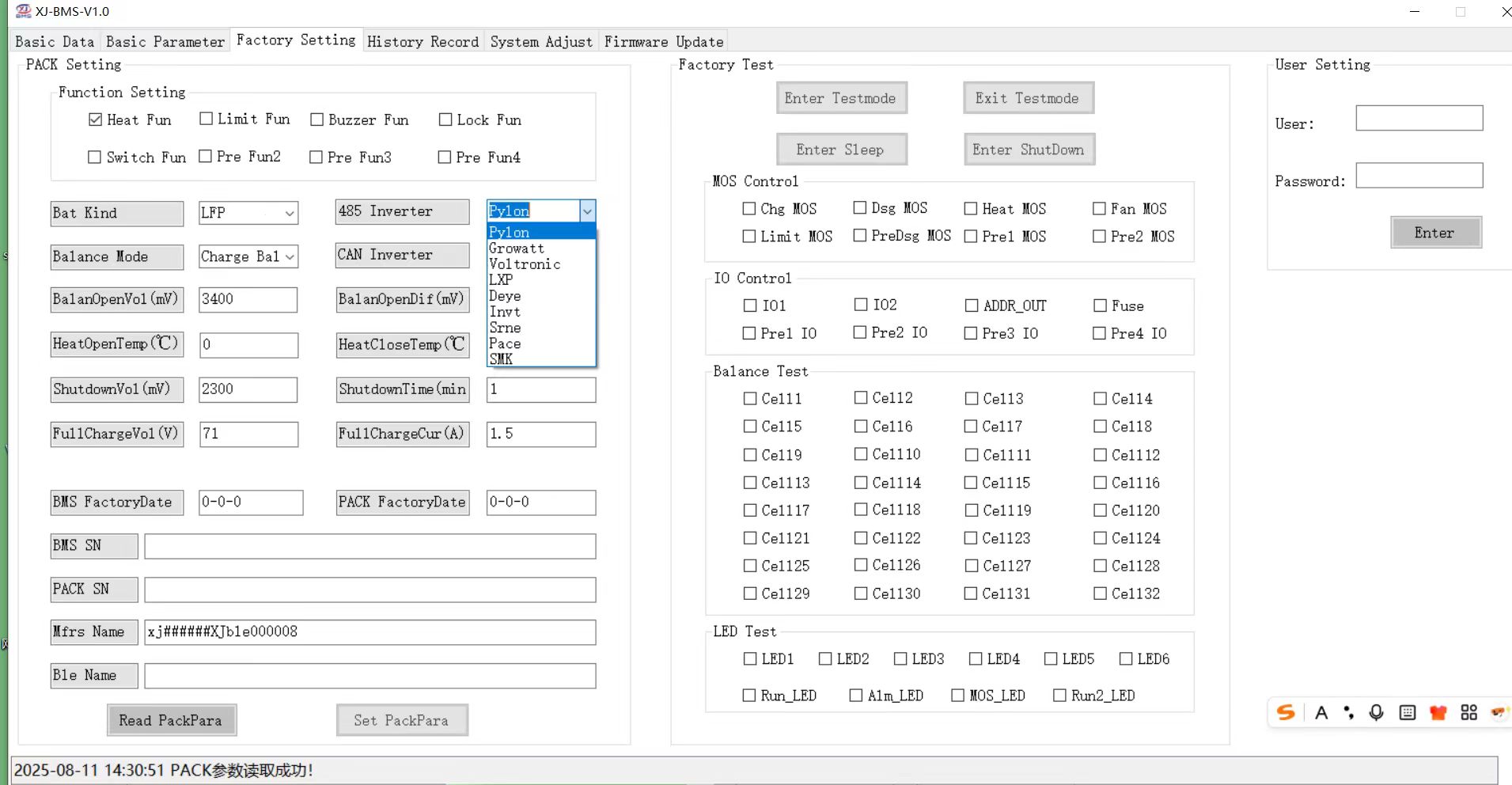Screen dimensions: 1512x785
Task: Click the punctuation mode icon
Action: pos(1349,713)
